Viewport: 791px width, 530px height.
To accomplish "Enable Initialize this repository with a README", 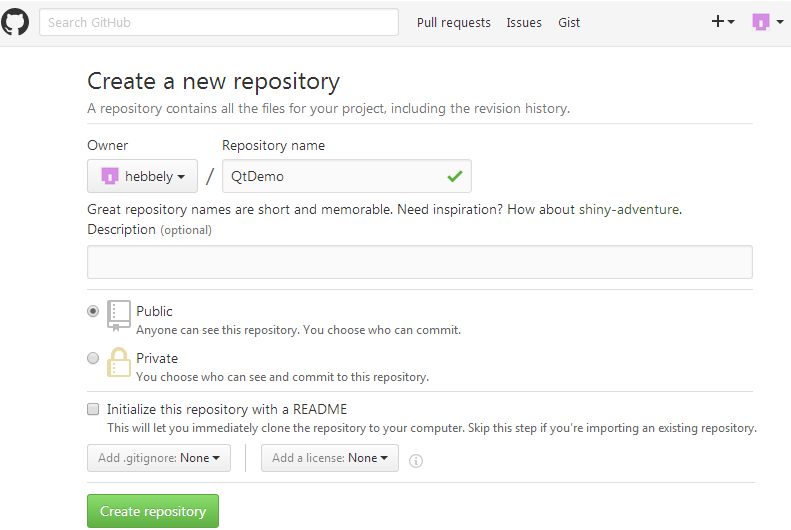I will coord(93,409).
